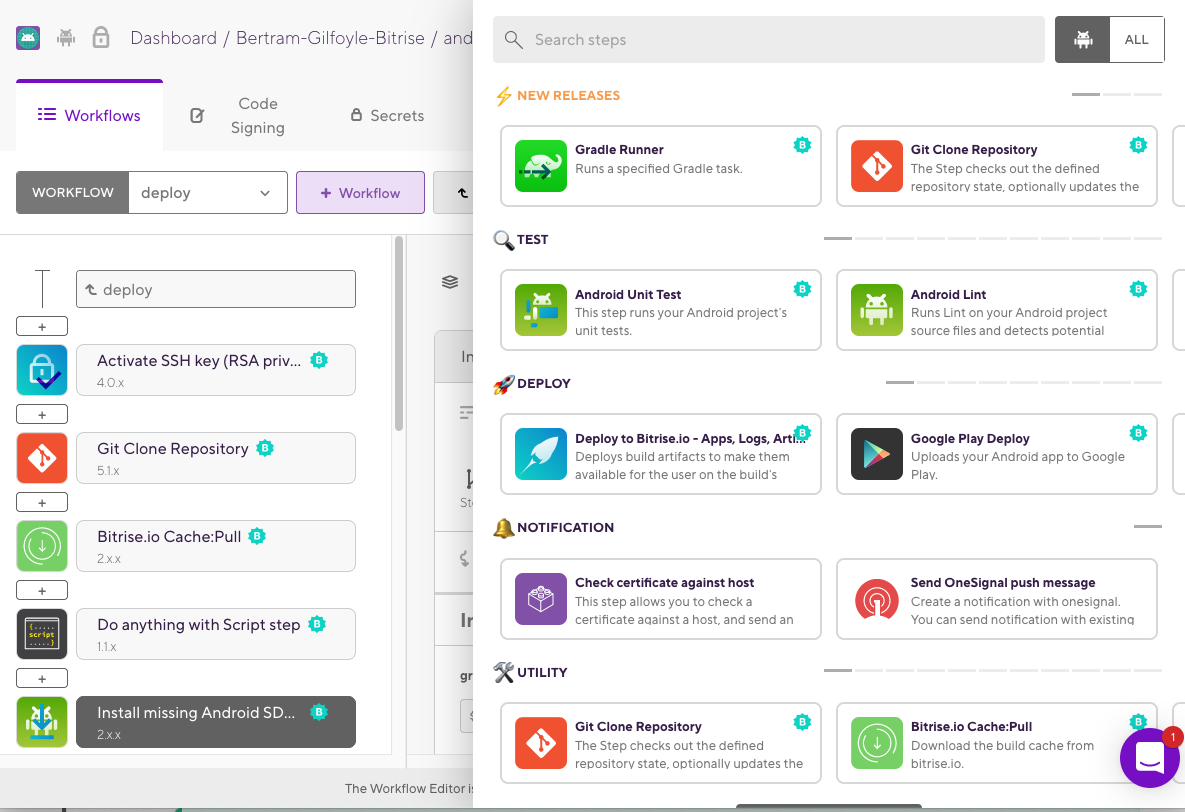Select Git Clone Repository 5.1.x workflow step

(215, 457)
